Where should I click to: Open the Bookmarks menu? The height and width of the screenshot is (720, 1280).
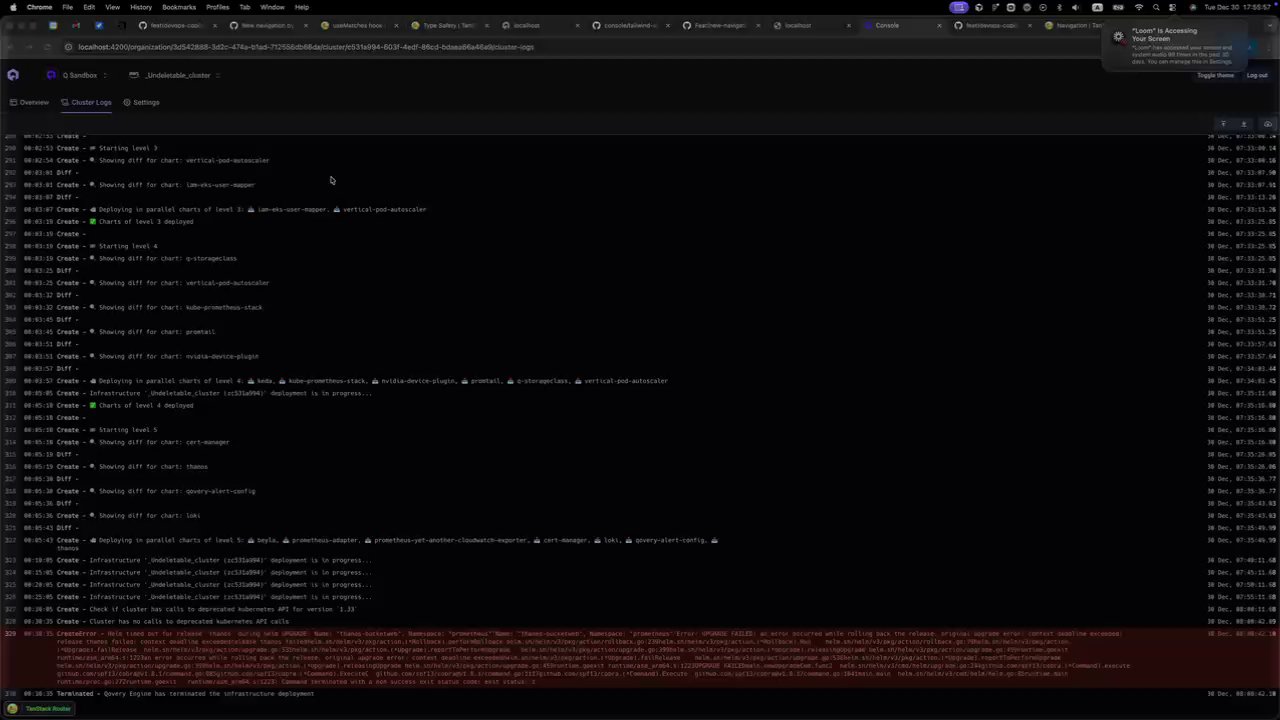tap(179, 7)
